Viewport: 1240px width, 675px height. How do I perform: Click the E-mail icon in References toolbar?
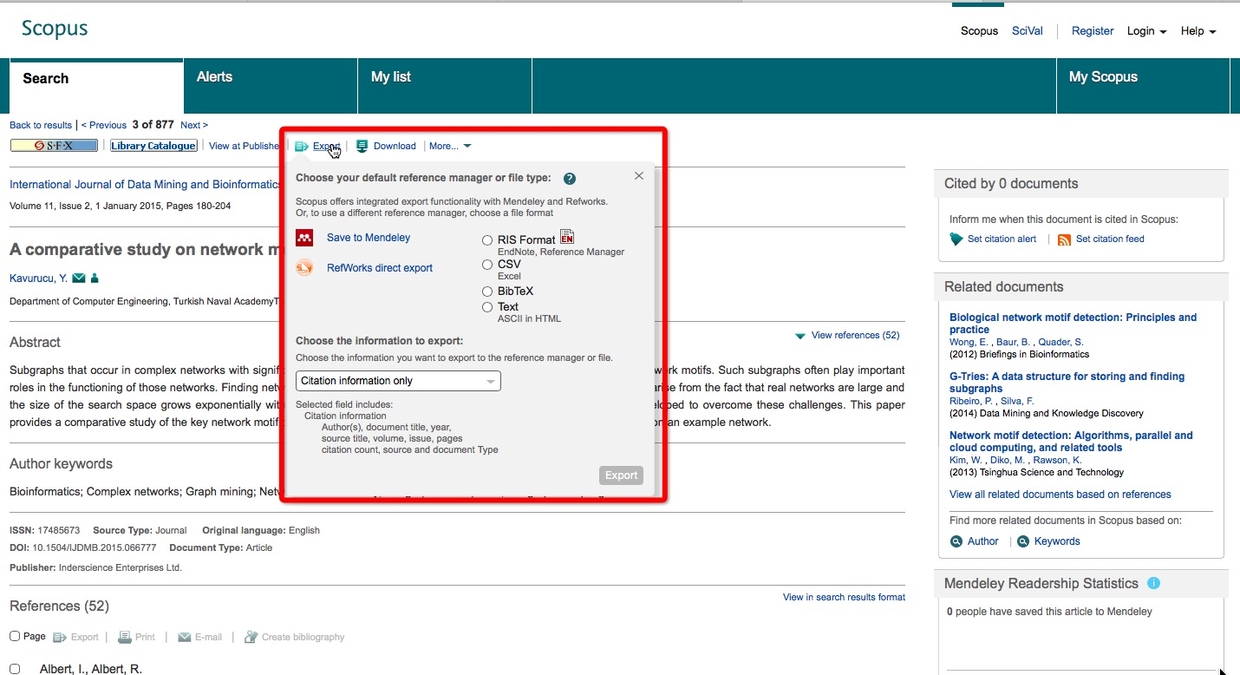point(184,637)
